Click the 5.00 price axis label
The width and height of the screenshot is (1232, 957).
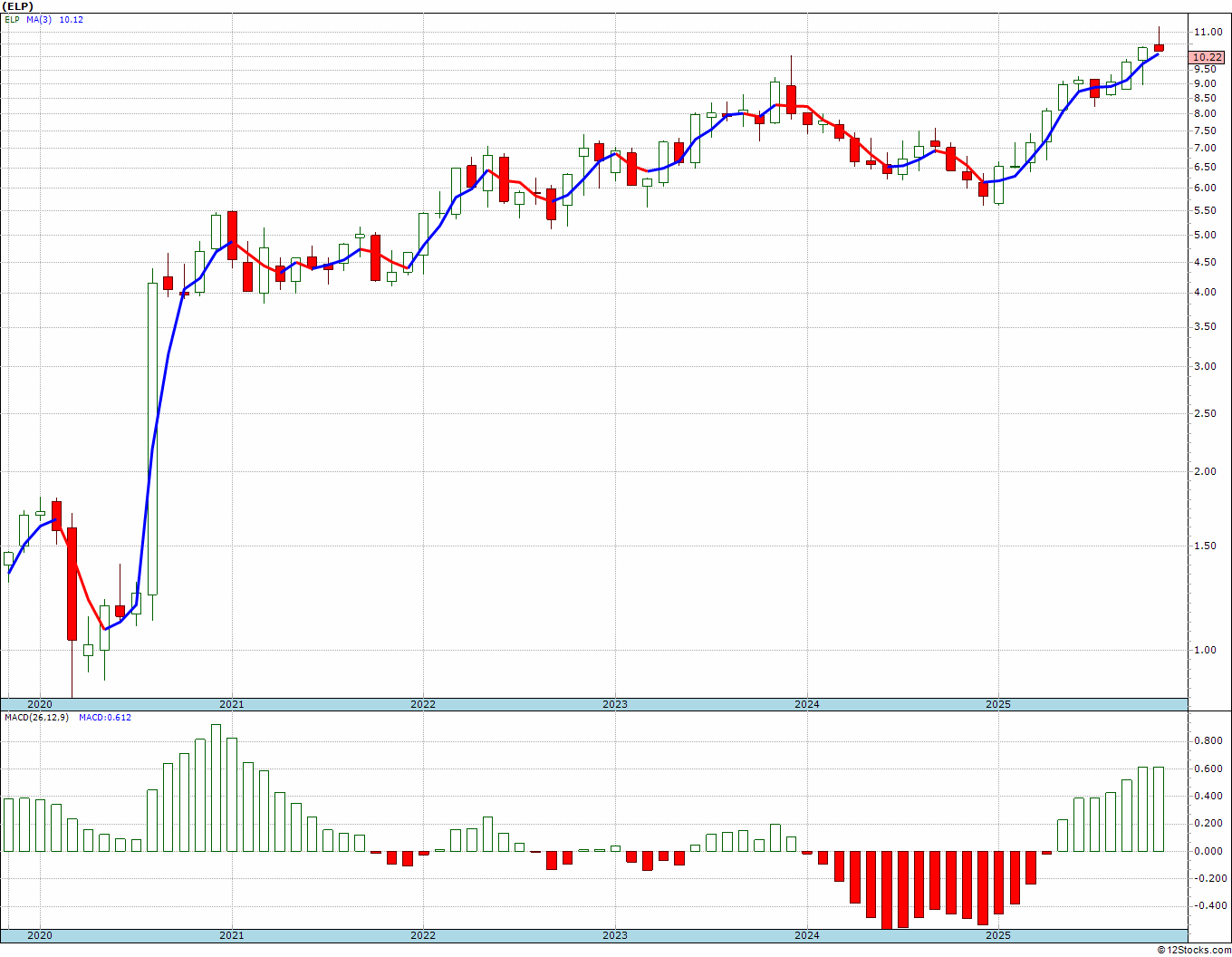tap(1205, 235)
